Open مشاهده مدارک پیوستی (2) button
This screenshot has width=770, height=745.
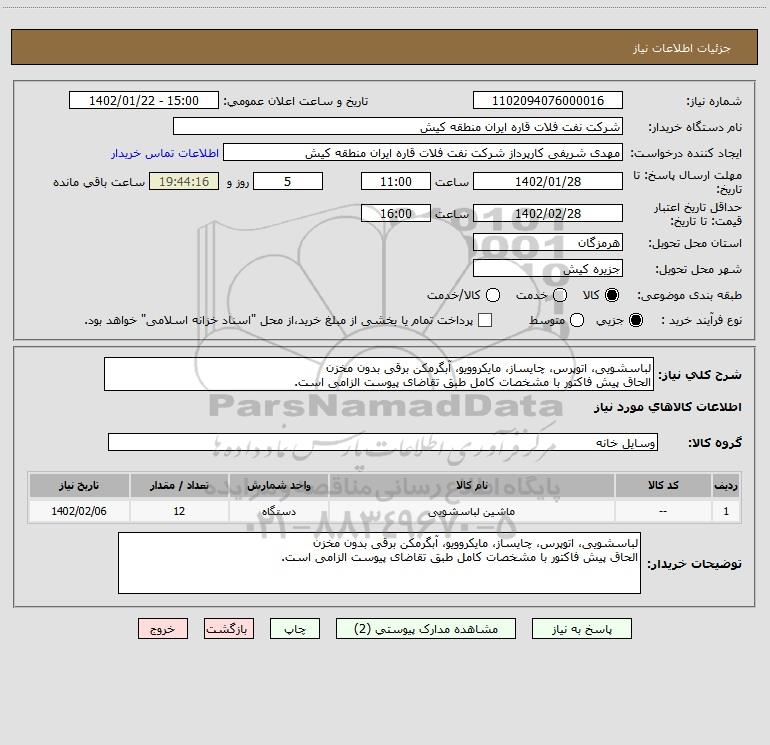[x=426, y=629]
